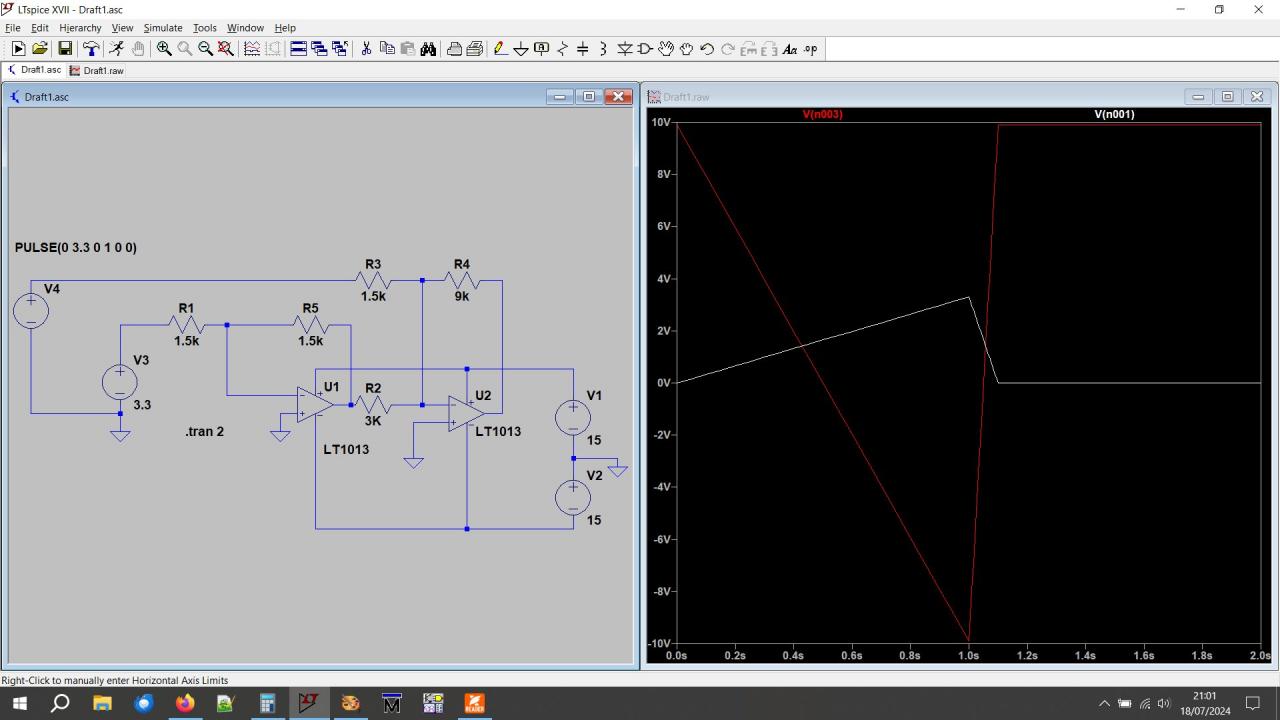Screen dimensions: 1280x720
Task: Click the V(n001) trace label
Action: (1114, 114)
